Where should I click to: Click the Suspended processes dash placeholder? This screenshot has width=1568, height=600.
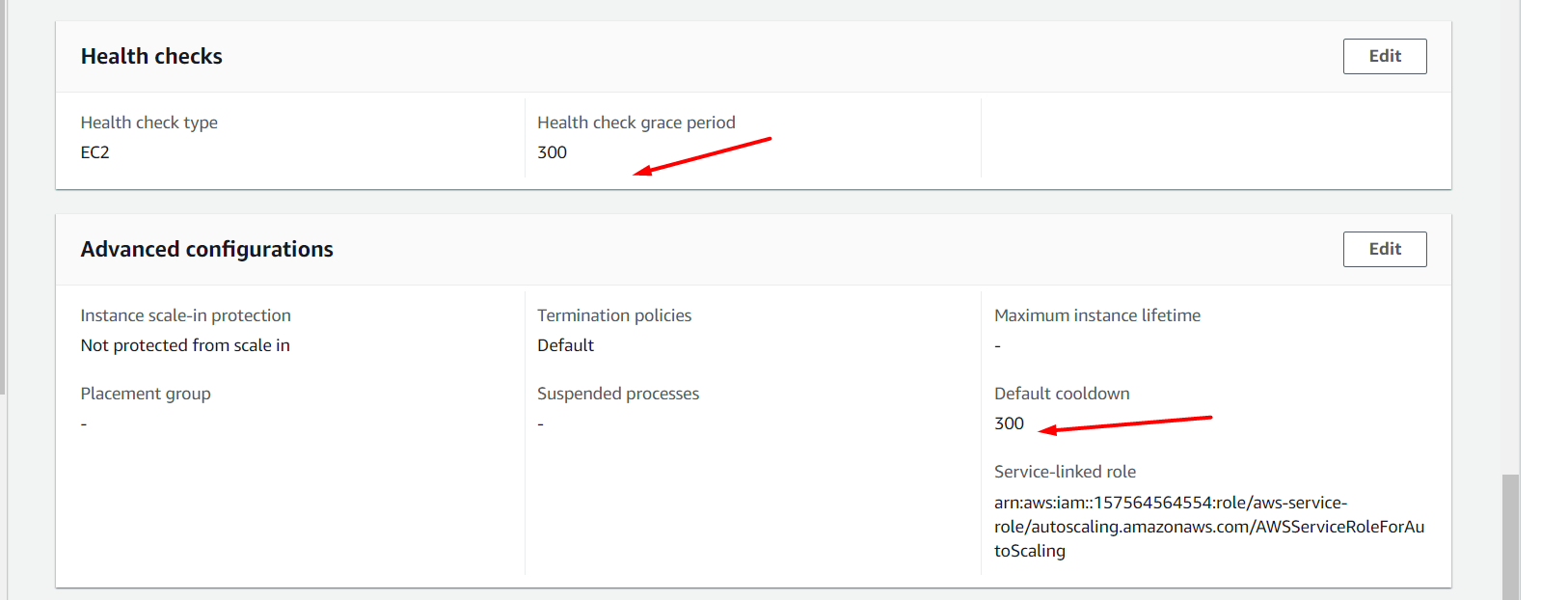pos(539,423)
